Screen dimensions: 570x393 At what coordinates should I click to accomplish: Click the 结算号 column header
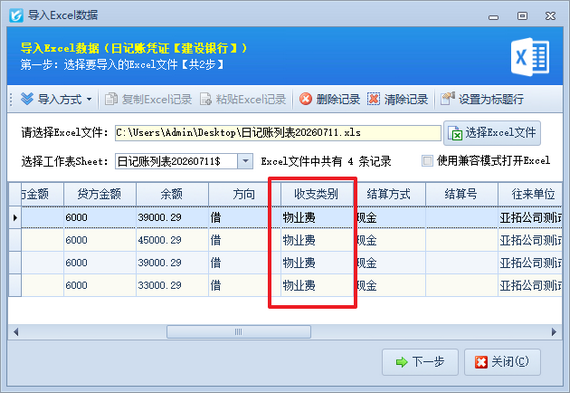point(461,194)
